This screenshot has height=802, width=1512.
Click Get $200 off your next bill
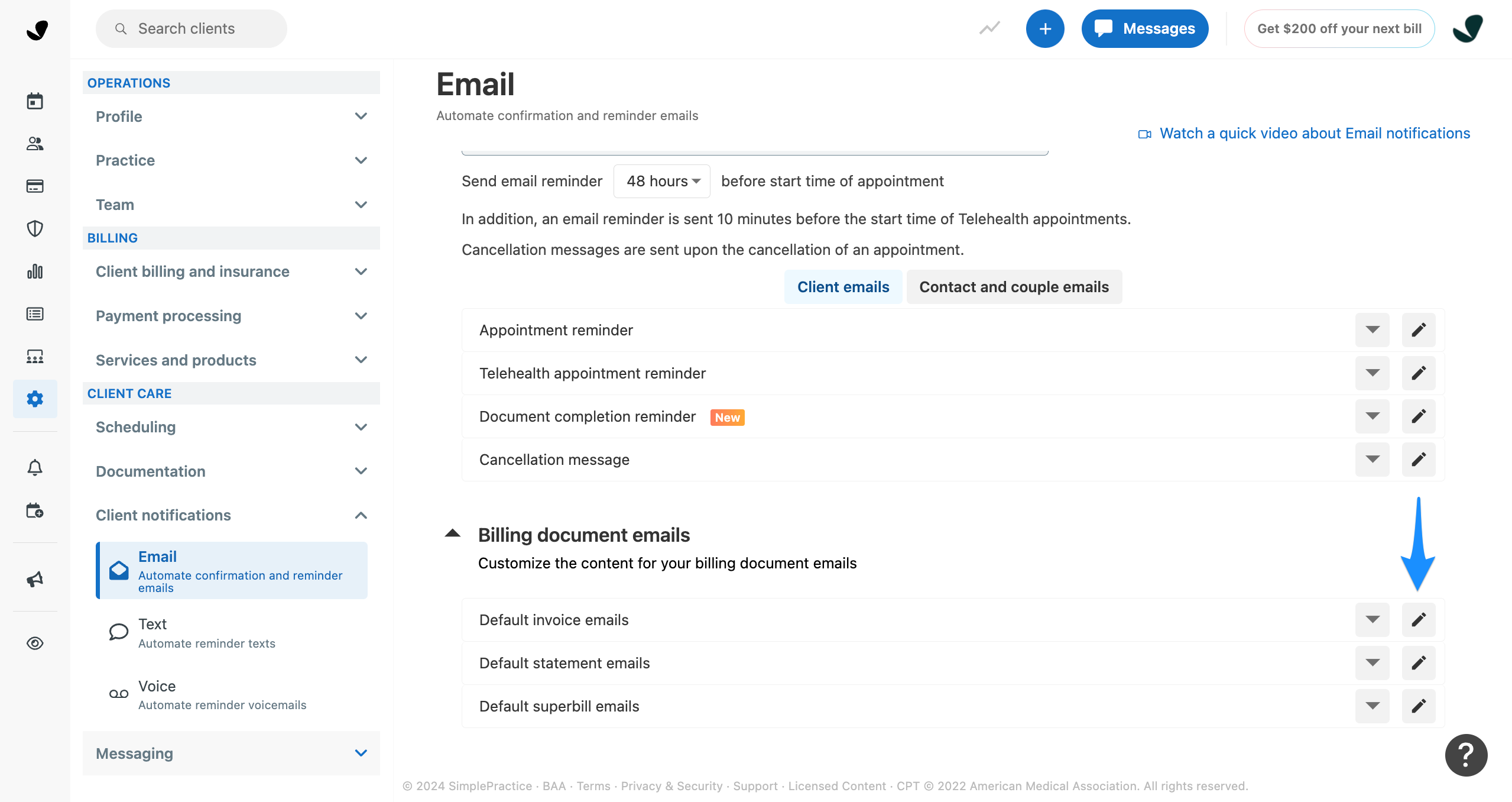coord(1339,28)
